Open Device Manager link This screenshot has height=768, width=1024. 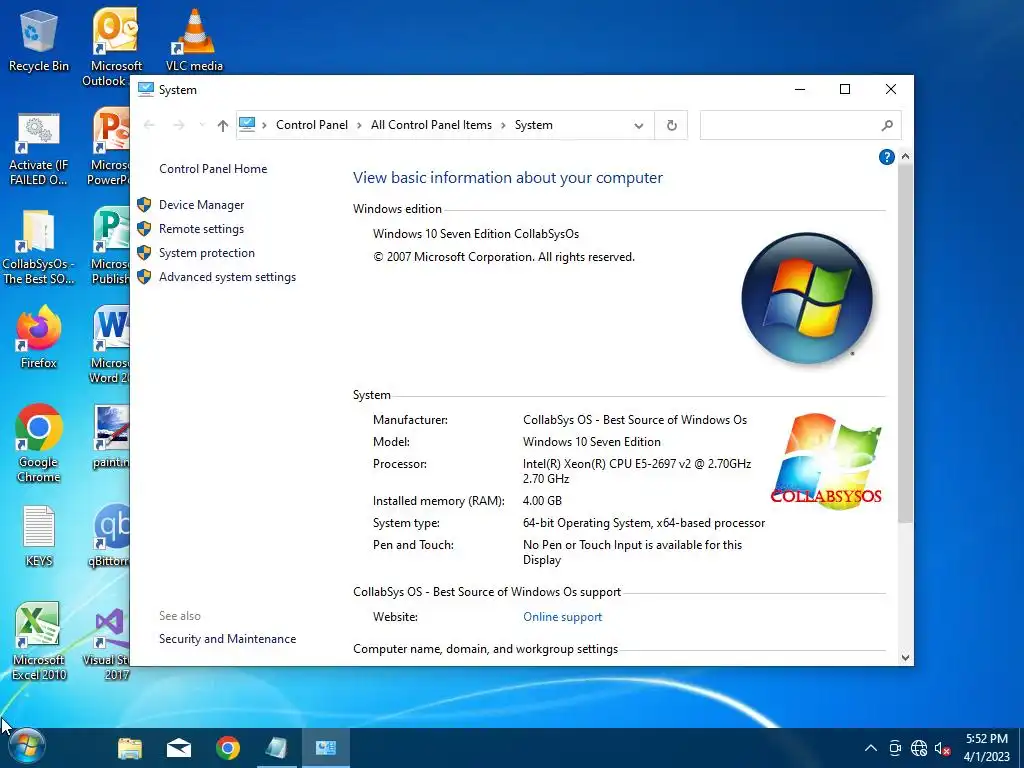[201, 205]
